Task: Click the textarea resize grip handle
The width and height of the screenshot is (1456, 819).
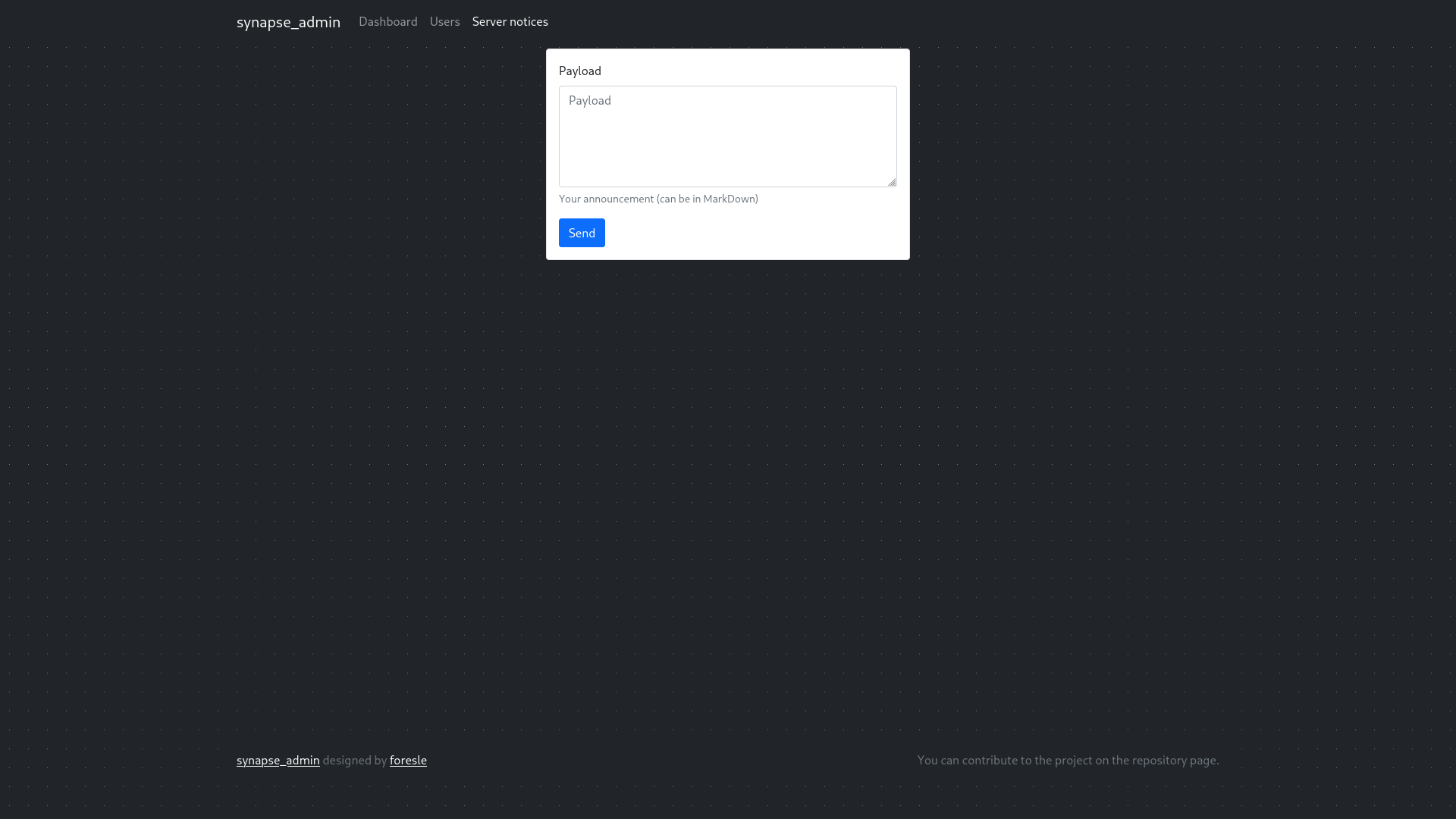Action: coord(892,182)
